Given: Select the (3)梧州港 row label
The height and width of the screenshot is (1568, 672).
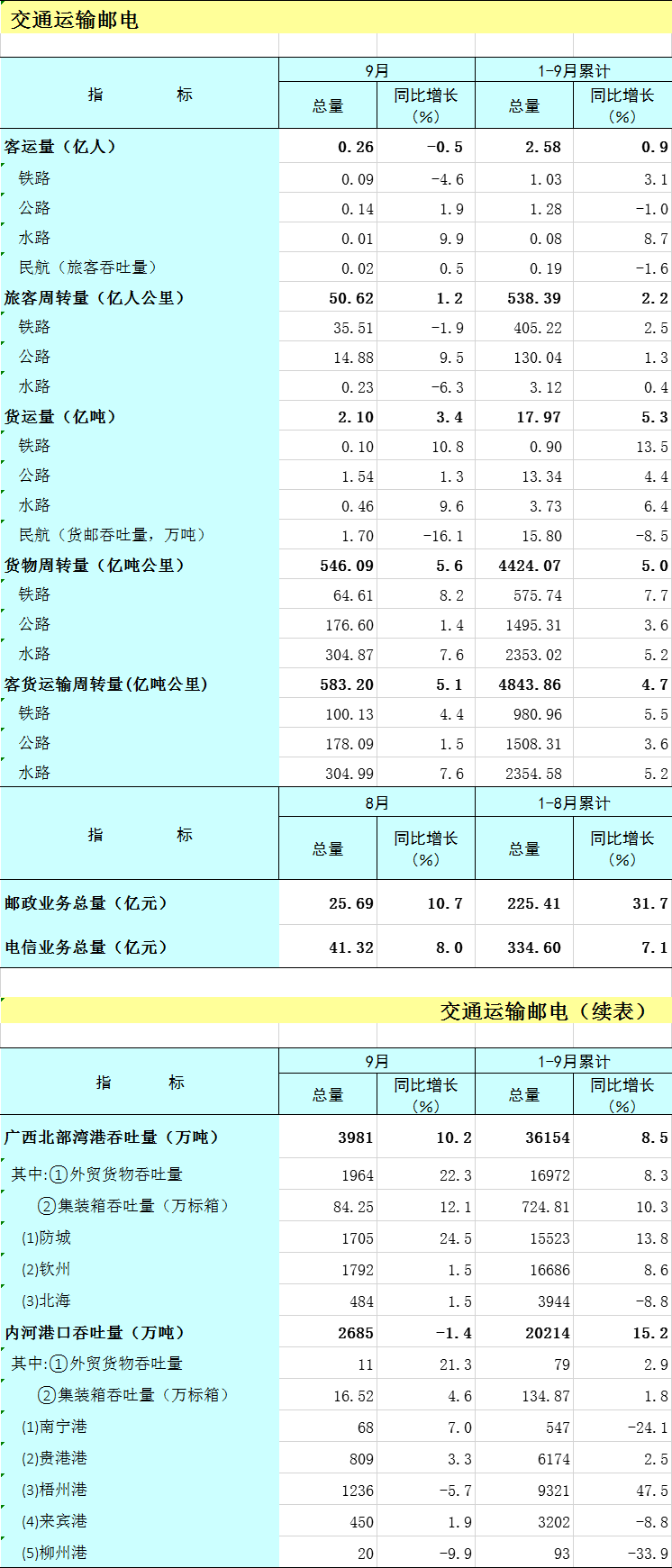Looking at the screenshot, I should coord(54,1491).
